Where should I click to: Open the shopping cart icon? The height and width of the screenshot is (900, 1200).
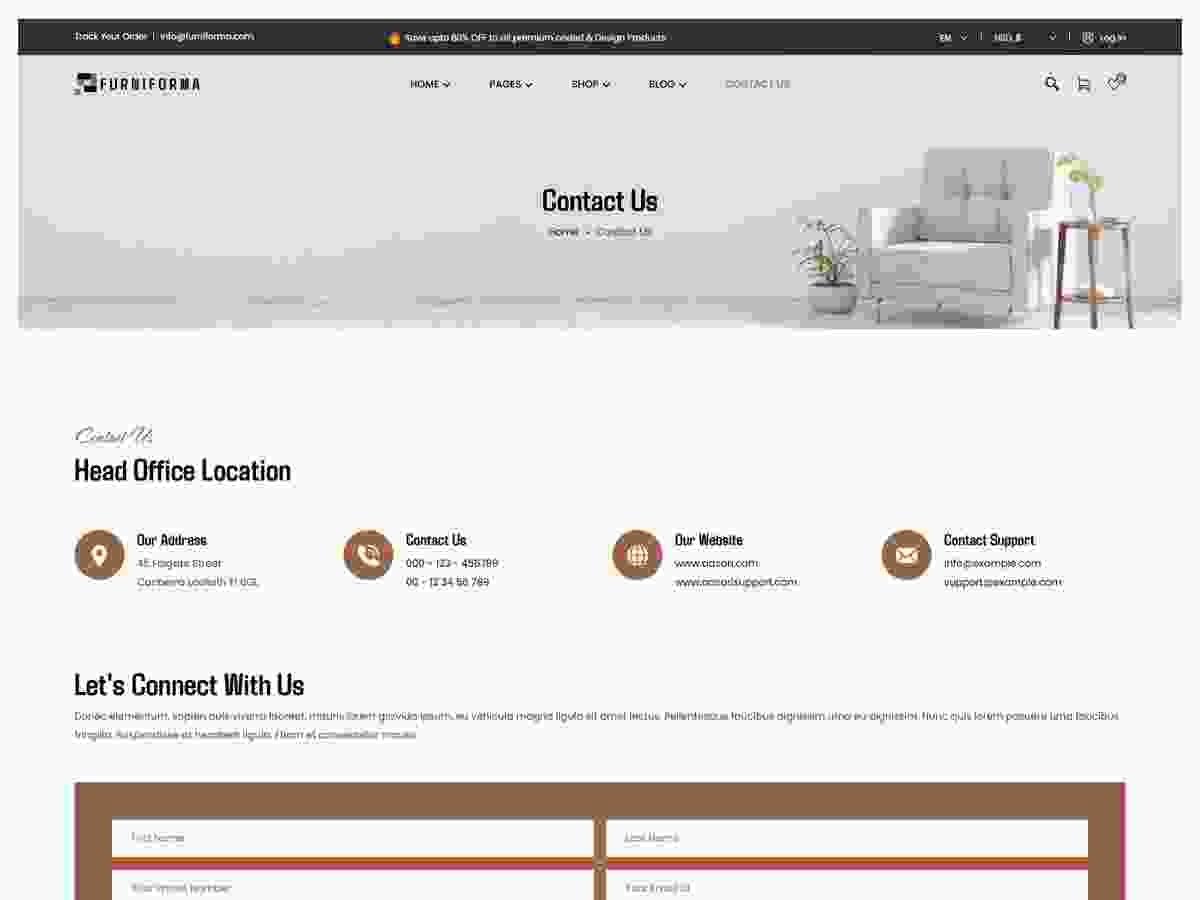pyautogui.click(x=1083, y=84)
